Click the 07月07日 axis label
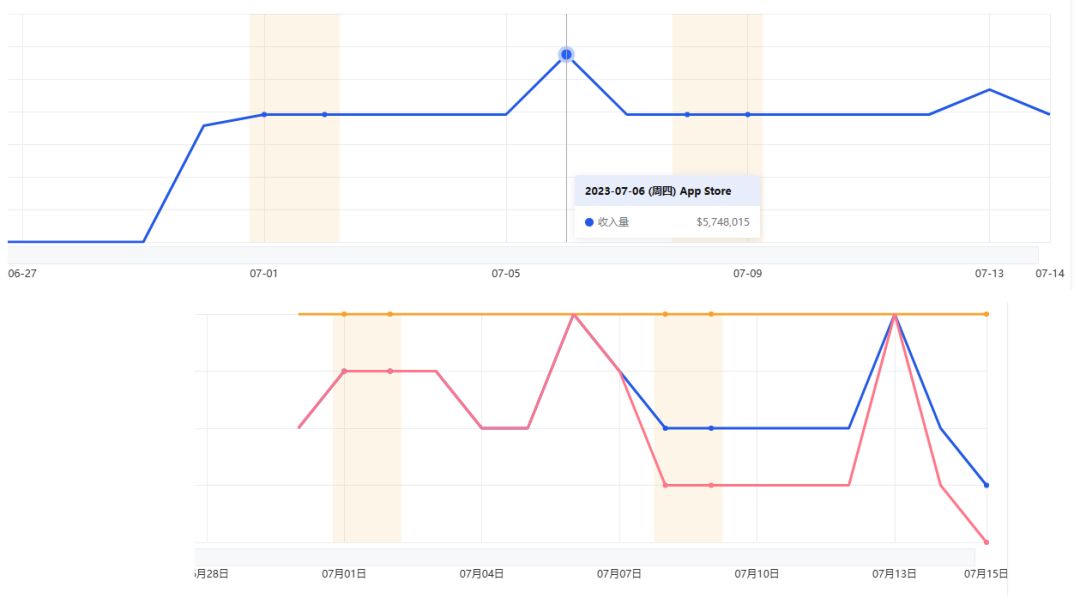 619,574
